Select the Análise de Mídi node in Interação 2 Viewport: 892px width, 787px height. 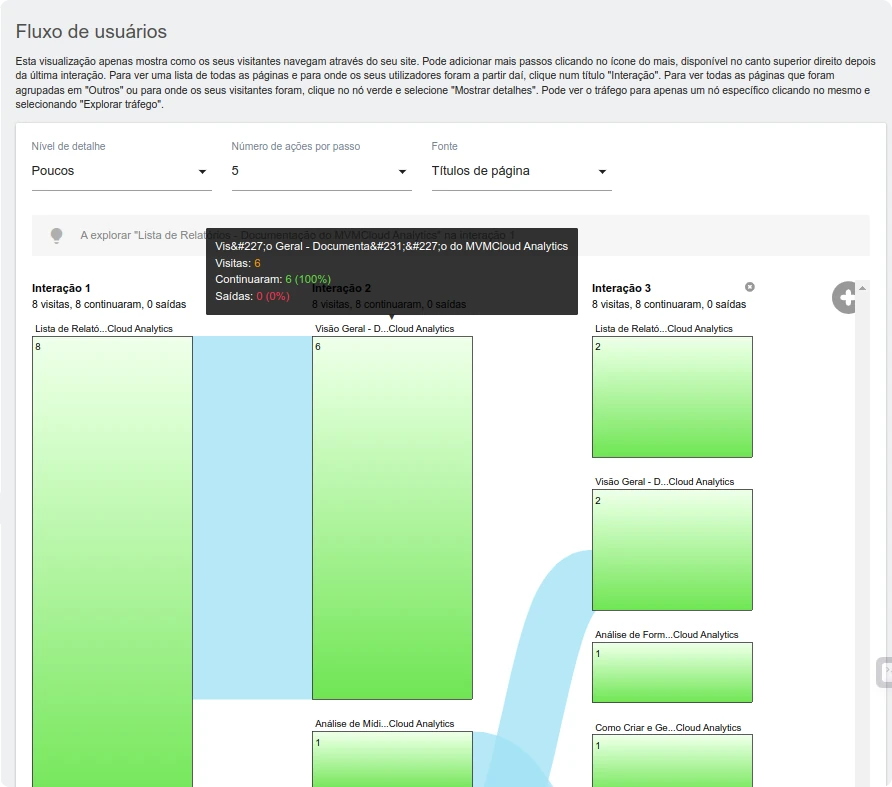pyautogui.click(x=392, y=758)
